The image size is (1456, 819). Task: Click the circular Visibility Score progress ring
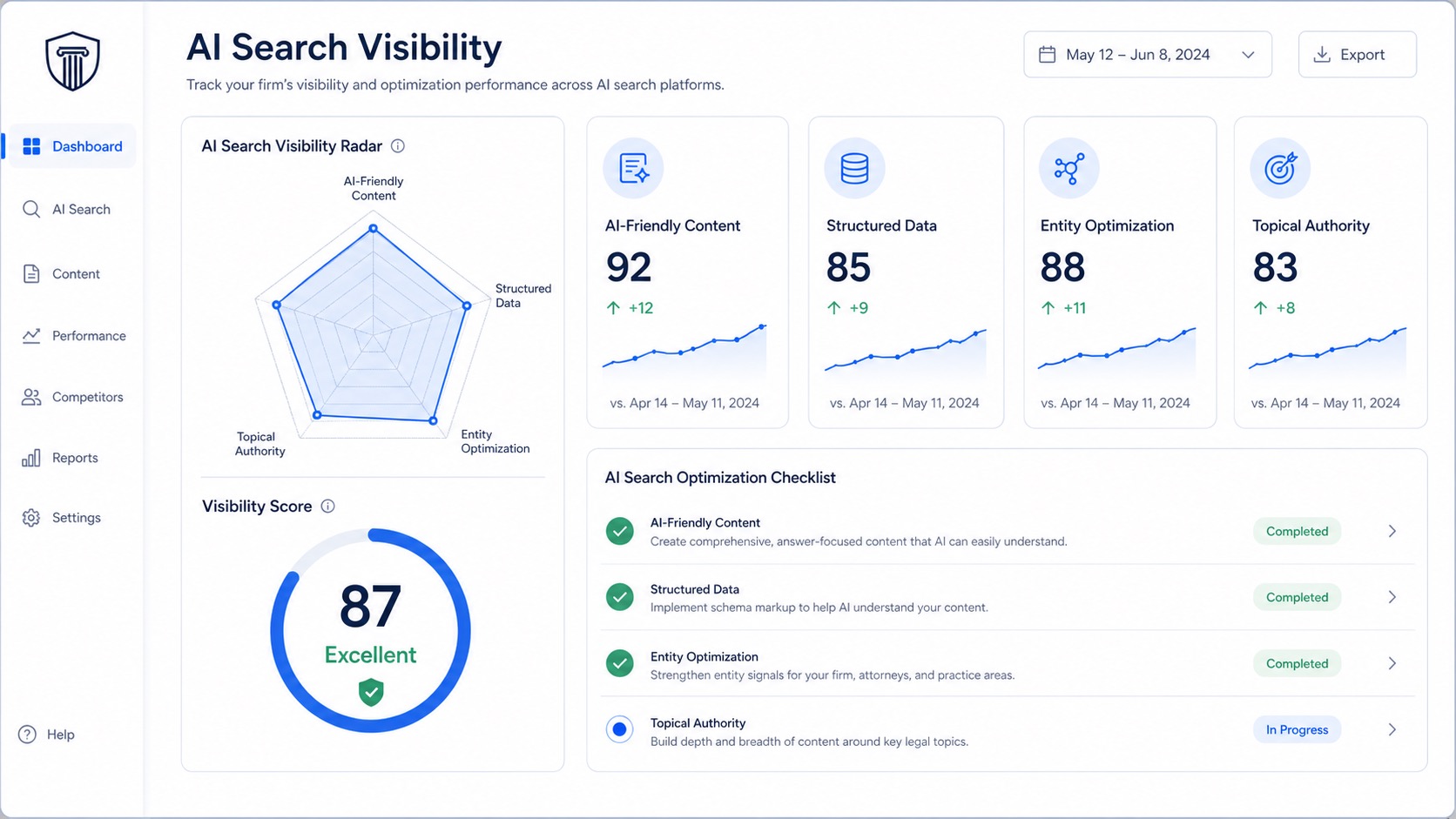point(371,630)
